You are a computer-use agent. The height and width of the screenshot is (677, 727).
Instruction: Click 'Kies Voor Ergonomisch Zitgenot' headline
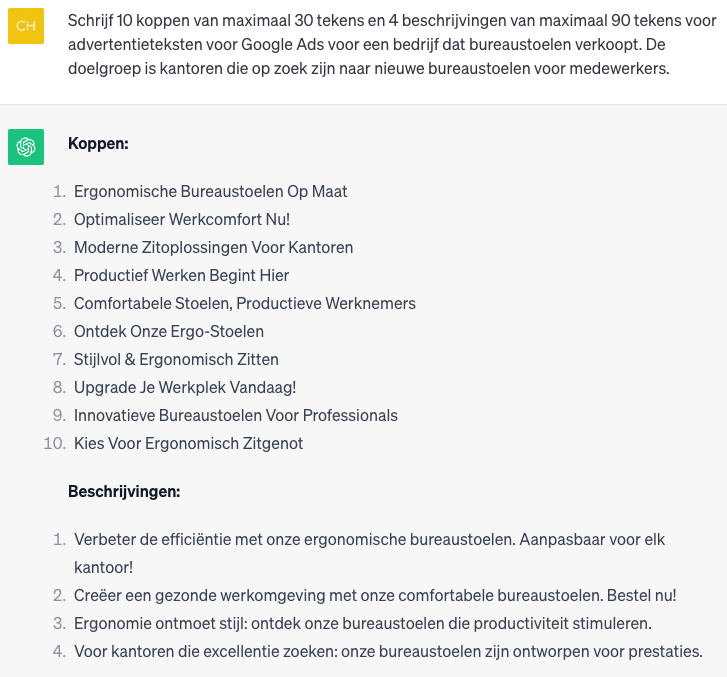189,443
